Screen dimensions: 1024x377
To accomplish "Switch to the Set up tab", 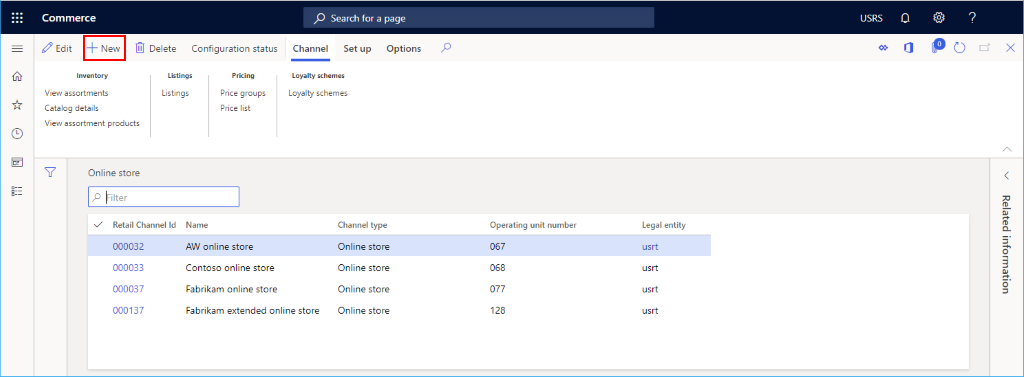I will click(x=357, y=48).
